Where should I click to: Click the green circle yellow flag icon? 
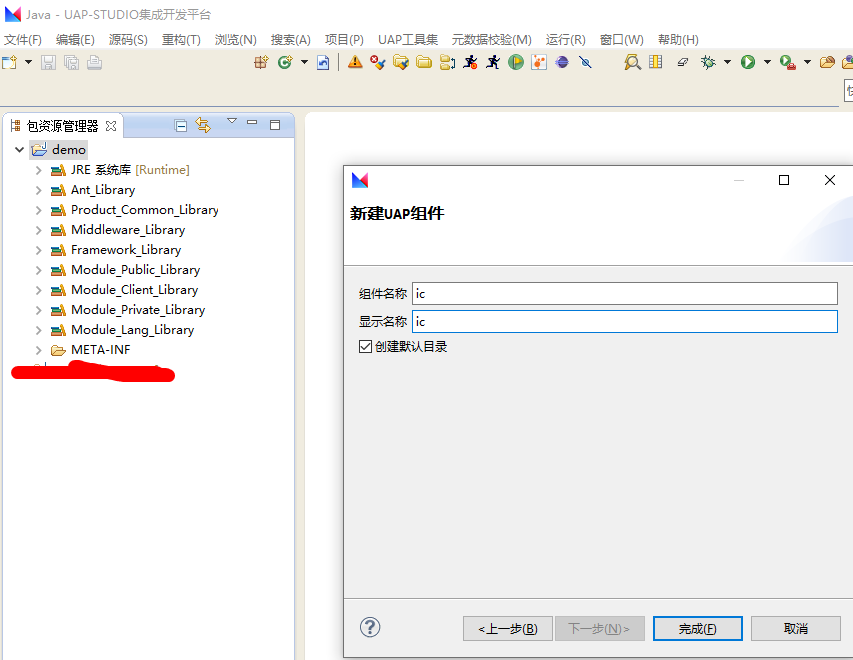coord(516,62)
